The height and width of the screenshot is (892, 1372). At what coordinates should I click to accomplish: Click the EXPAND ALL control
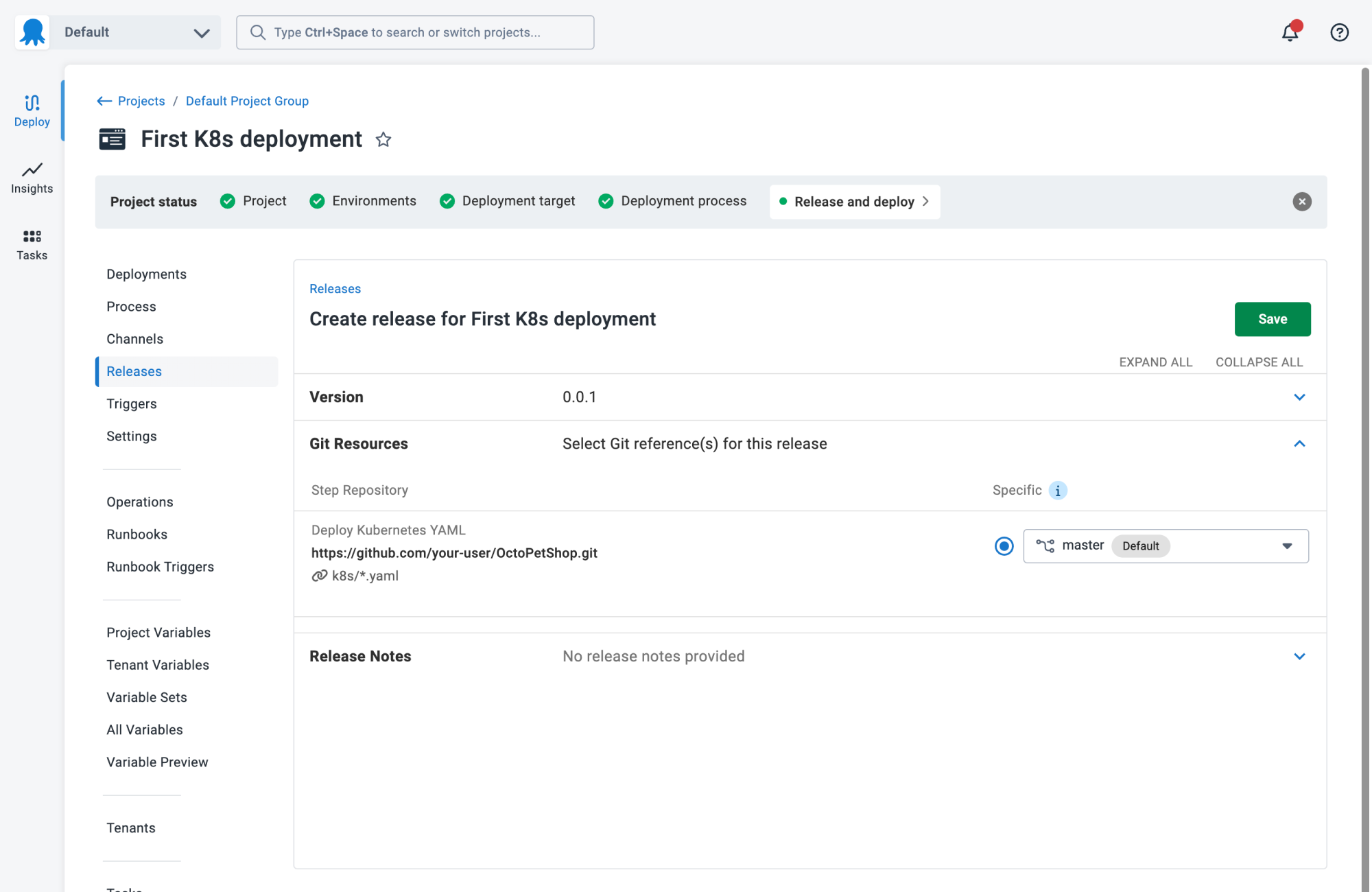1155,362
